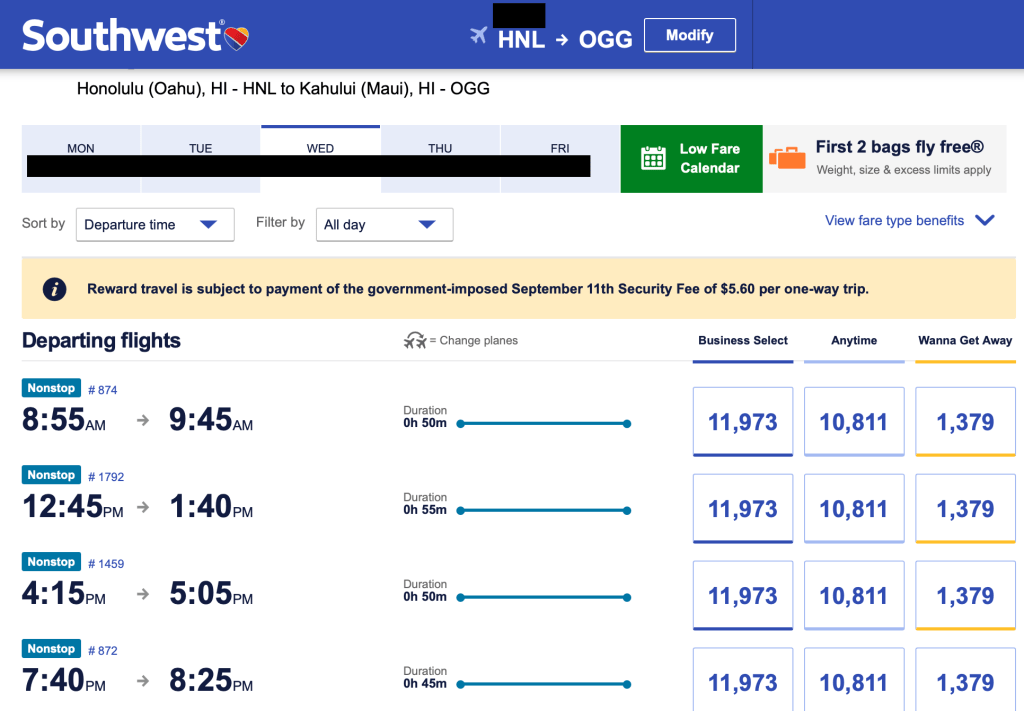The image size is (1024, 711).
Task: Click the orange luggage bags icon
Action: (787, 158)
